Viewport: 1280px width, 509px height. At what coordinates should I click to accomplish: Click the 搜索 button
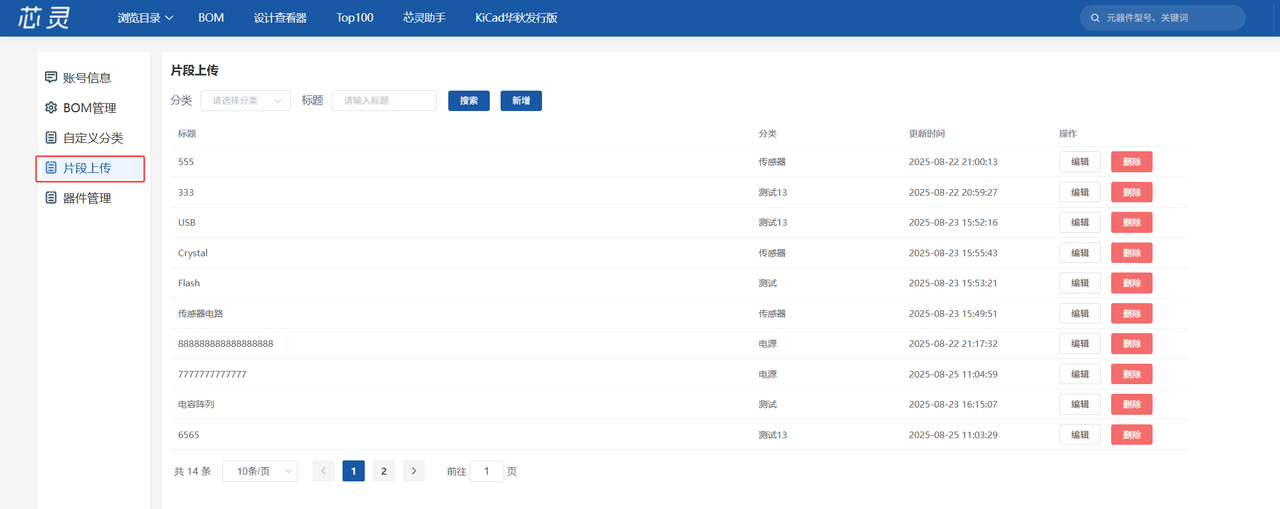point(468,100)
